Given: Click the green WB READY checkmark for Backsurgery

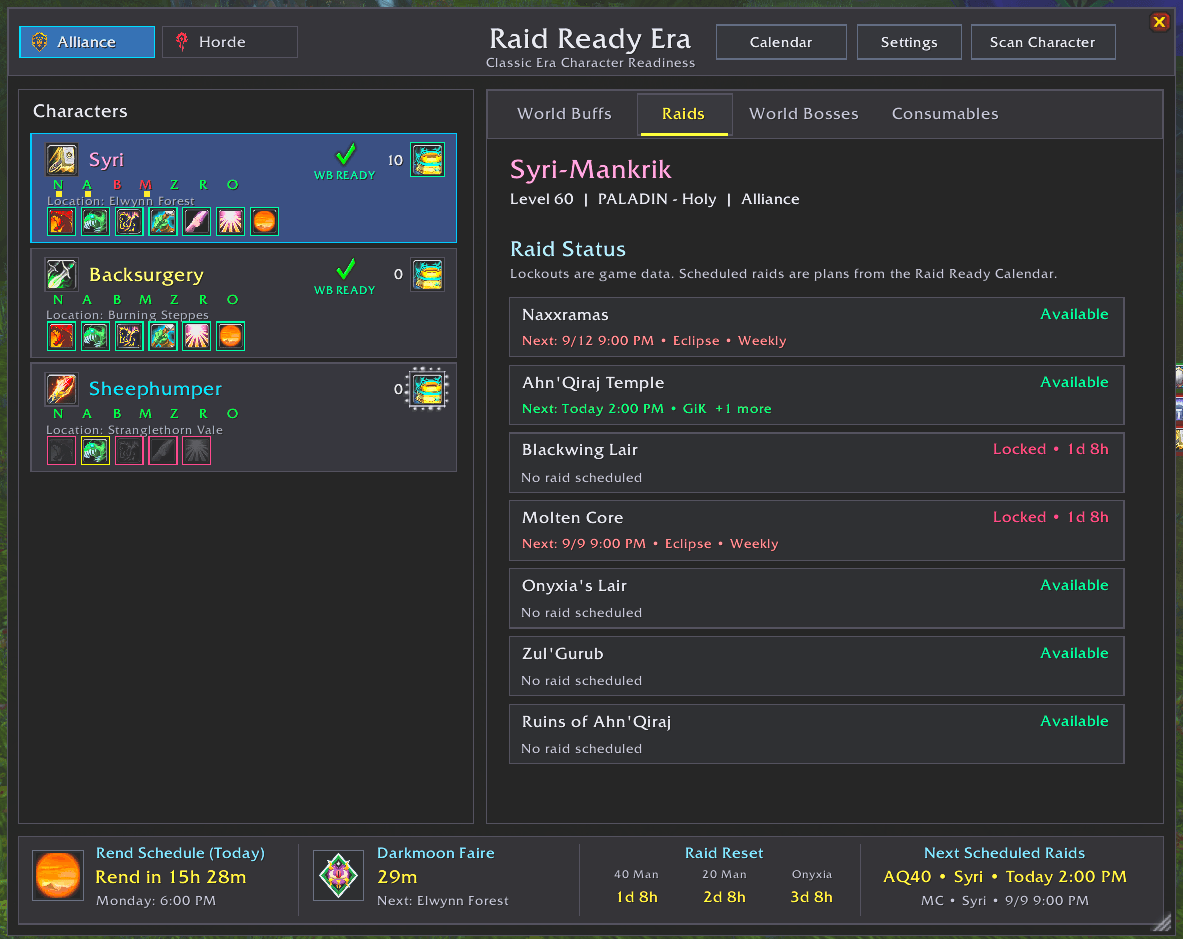Looking at the screenshot, I should [x=346, y=269].
